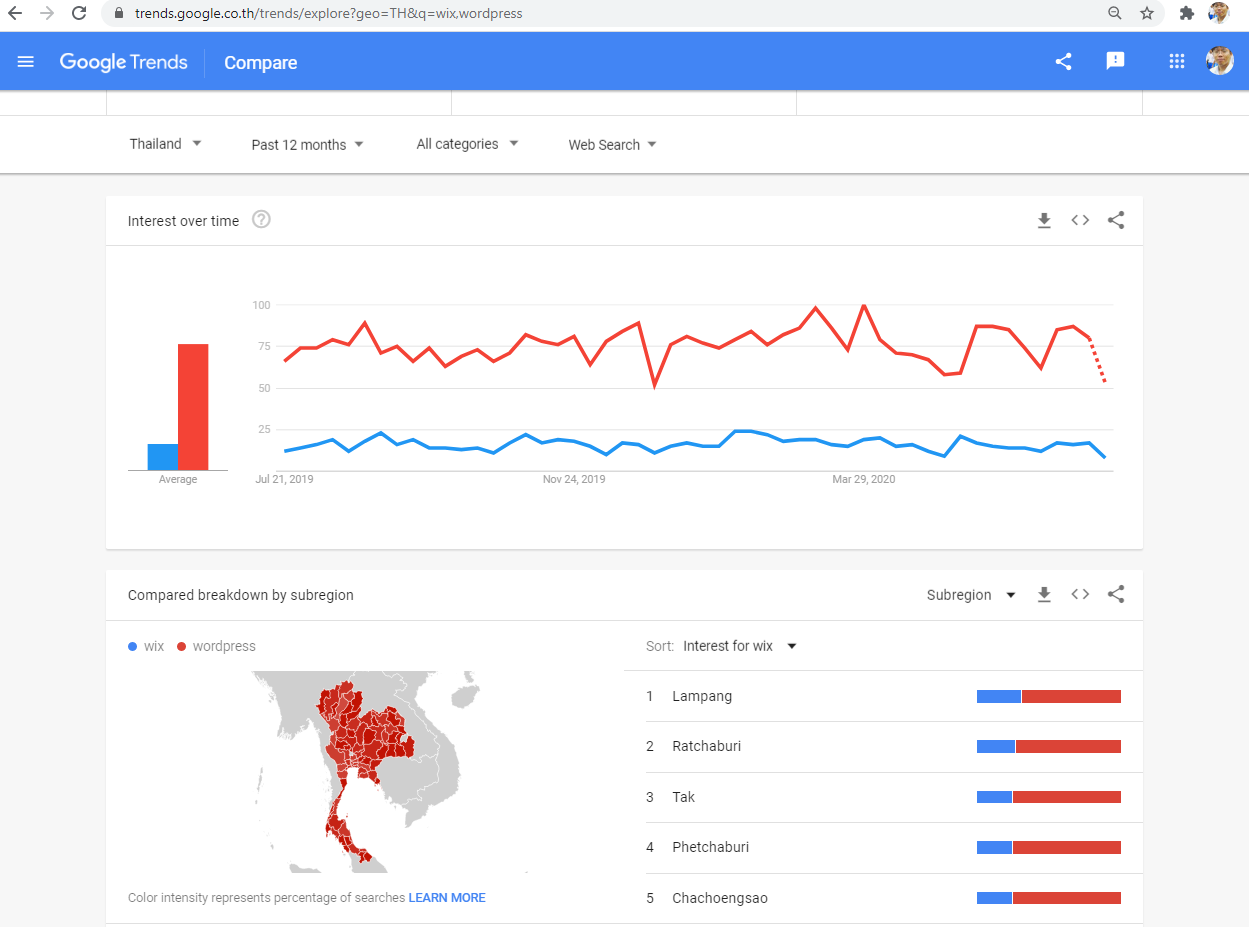Open the Web Search type dropdown
This screenshot has width=1249, height=927.
point(612,145)
